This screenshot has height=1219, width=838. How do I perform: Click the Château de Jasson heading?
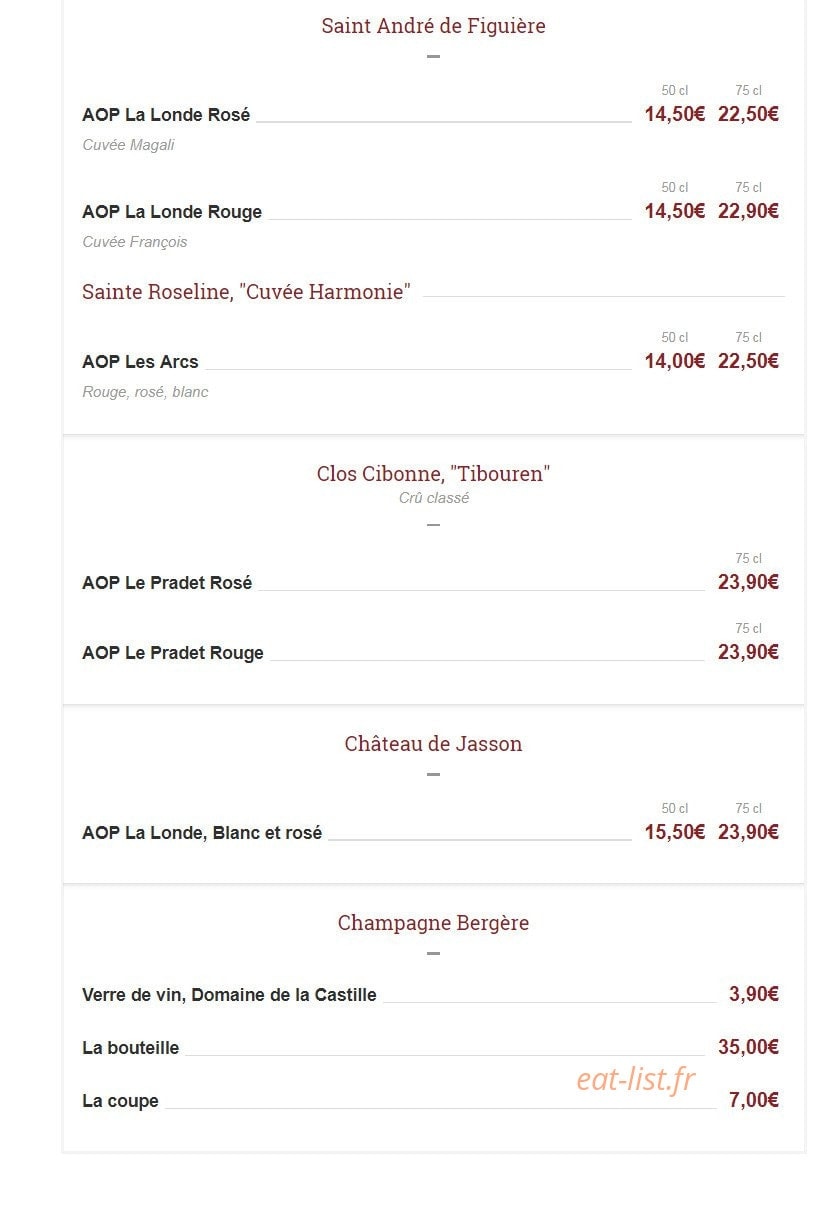point(433,744)
